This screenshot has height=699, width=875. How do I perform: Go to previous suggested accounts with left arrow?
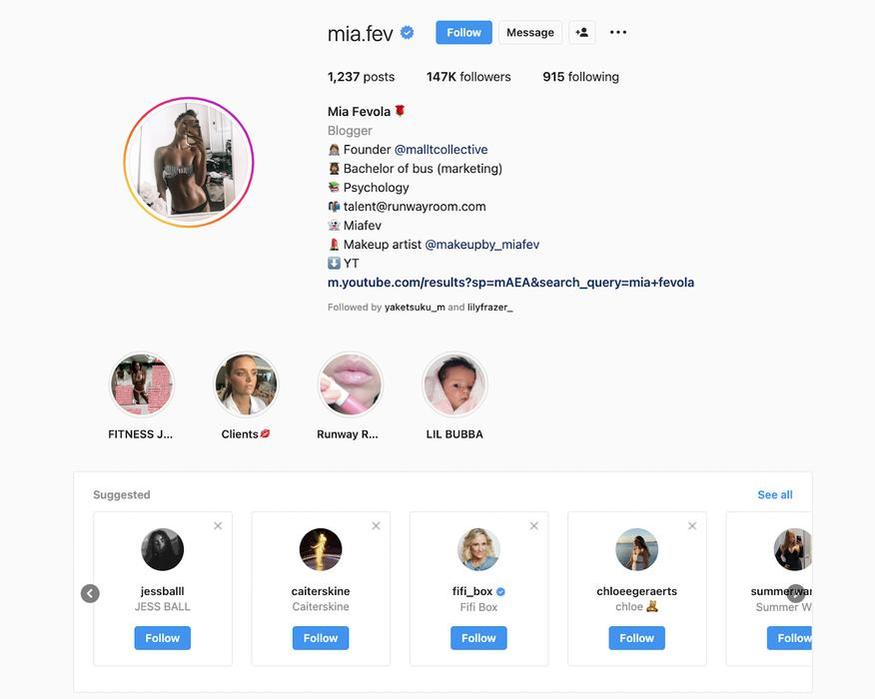pos(90,593)
